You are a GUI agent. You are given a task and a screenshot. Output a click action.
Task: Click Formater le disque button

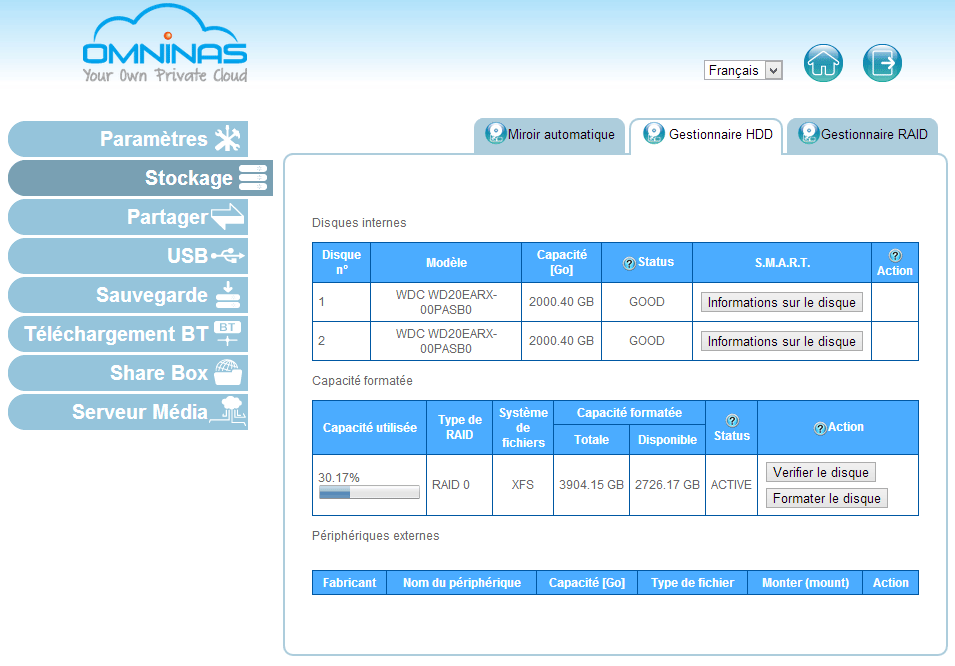point(826,498)
